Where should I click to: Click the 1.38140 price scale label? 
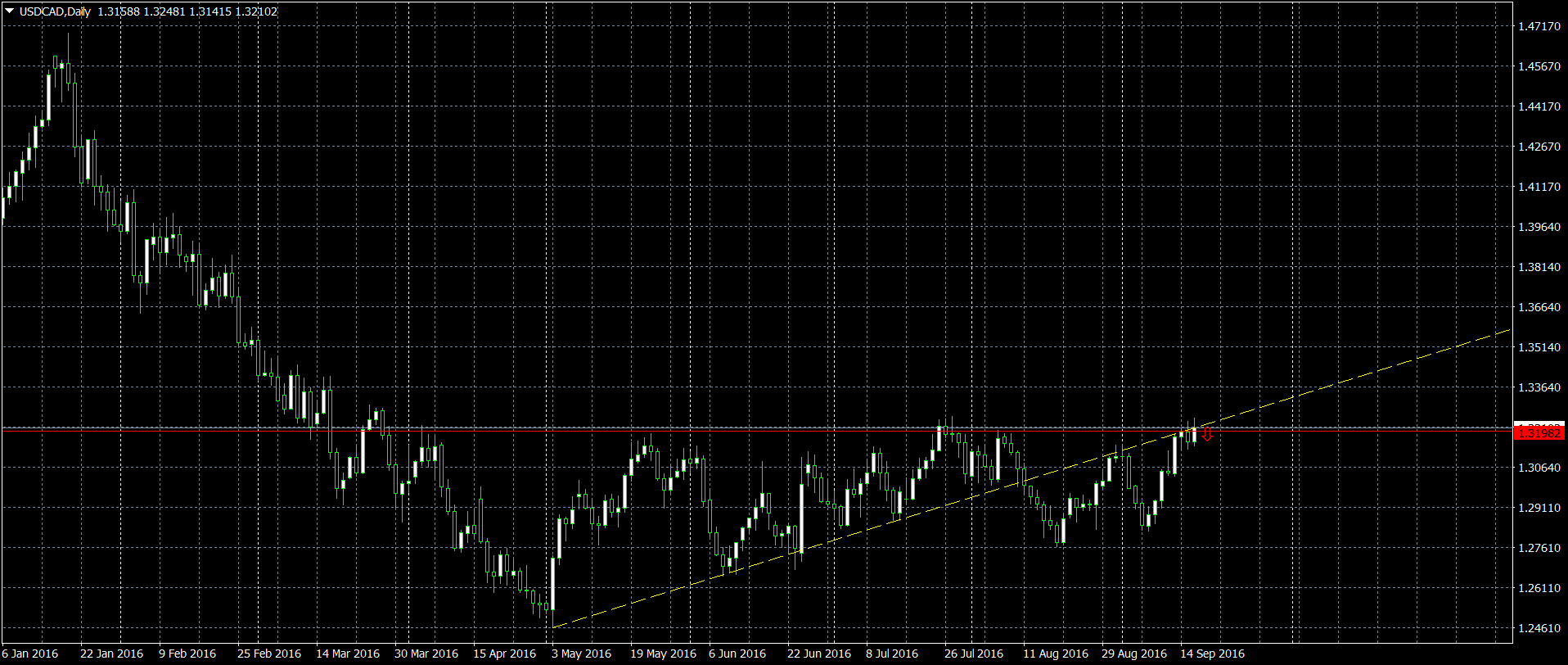[1539, 267]
